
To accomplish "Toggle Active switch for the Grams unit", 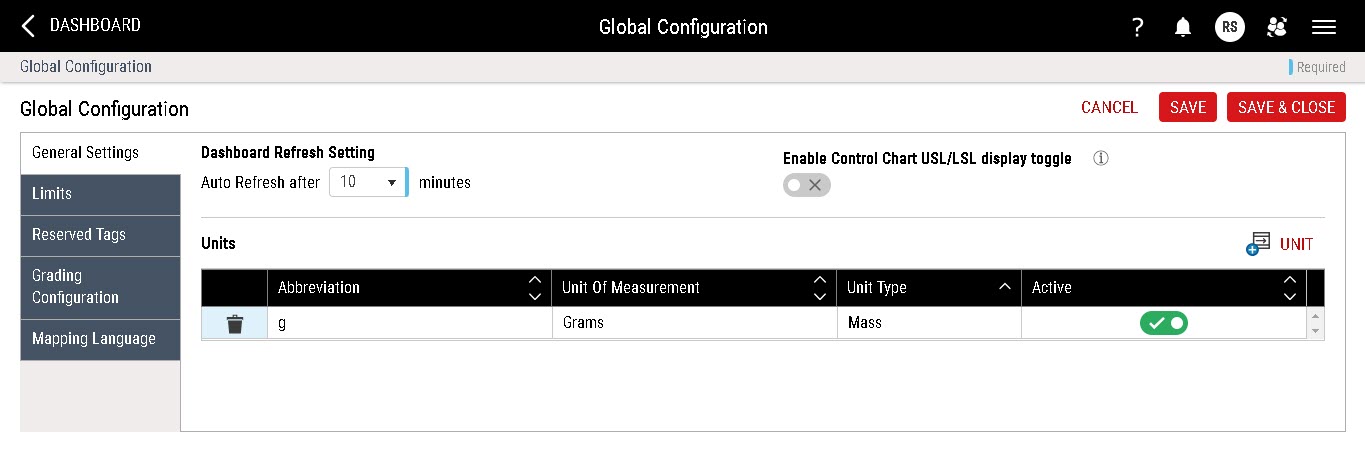I will pos(1163,323).
